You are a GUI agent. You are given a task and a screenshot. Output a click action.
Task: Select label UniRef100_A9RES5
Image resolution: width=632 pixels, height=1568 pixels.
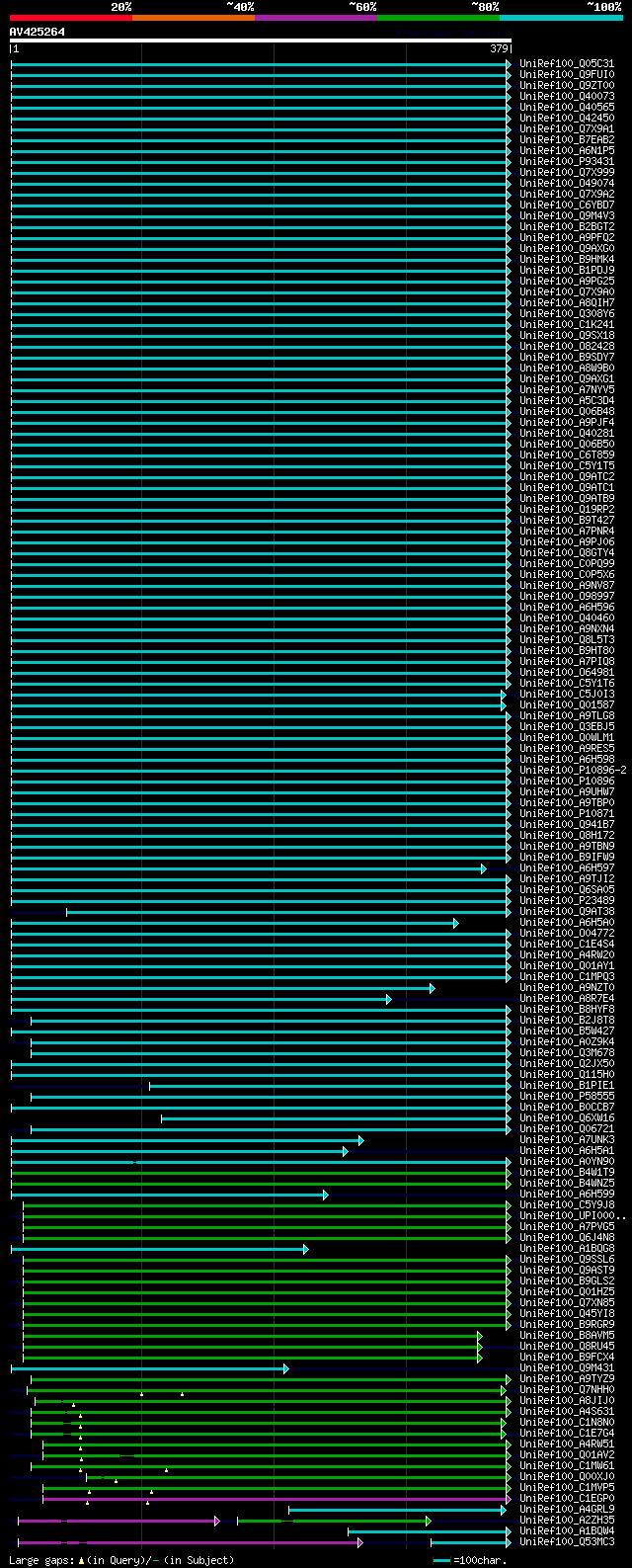[567, 748]
